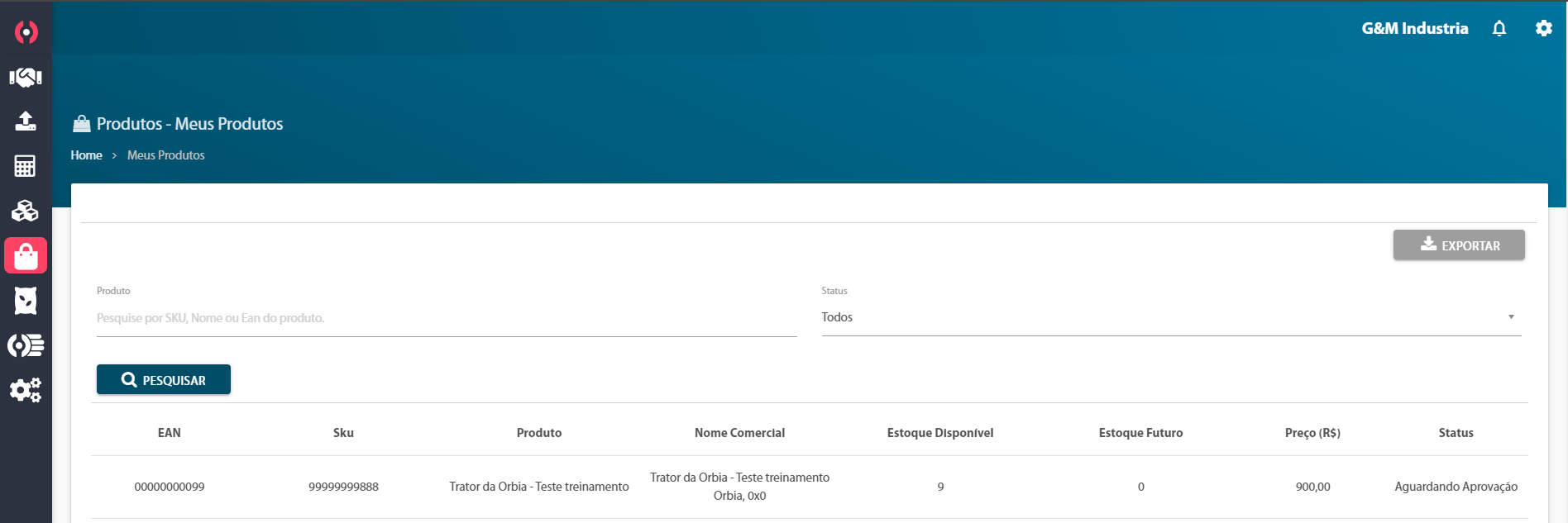Viewport: 1568px width, 523px height.
Task: Open the upload tray icon in sidebar
Action: (x=26, y=121)
